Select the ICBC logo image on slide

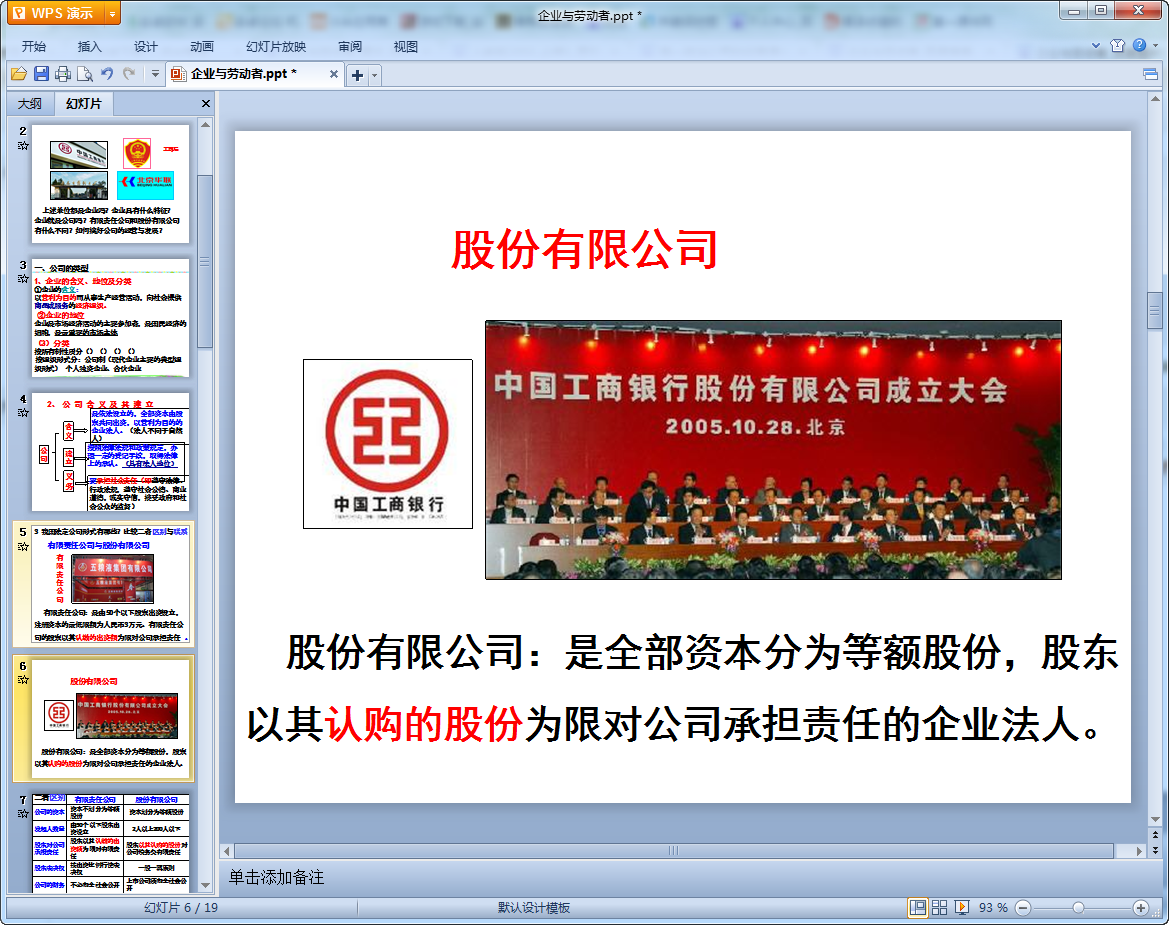[388, 443]
